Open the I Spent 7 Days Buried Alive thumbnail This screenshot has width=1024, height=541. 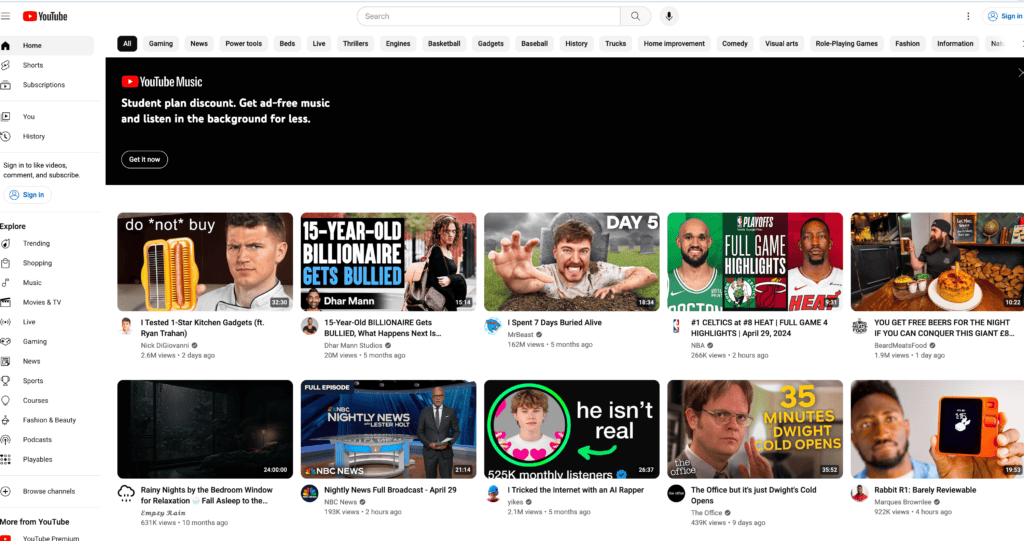click(572, 262)
